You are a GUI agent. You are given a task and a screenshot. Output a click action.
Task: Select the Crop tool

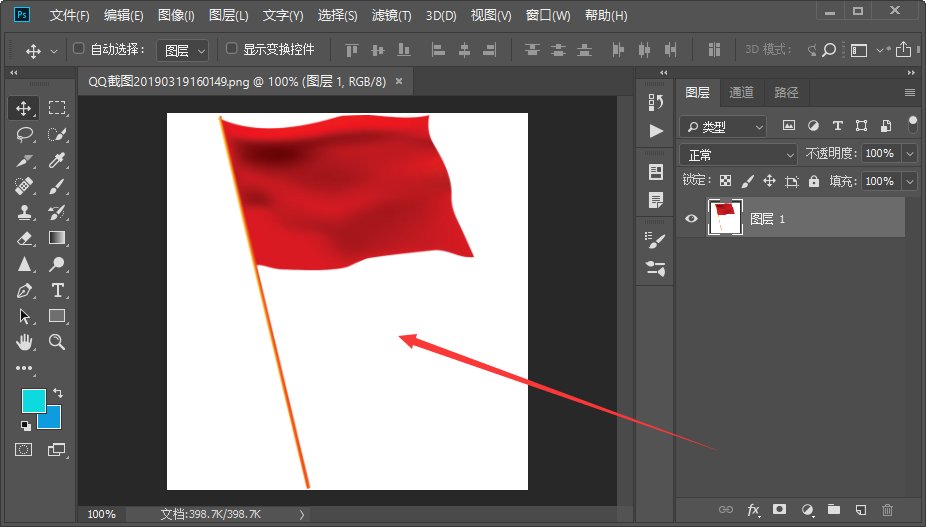tap(24, 161)
